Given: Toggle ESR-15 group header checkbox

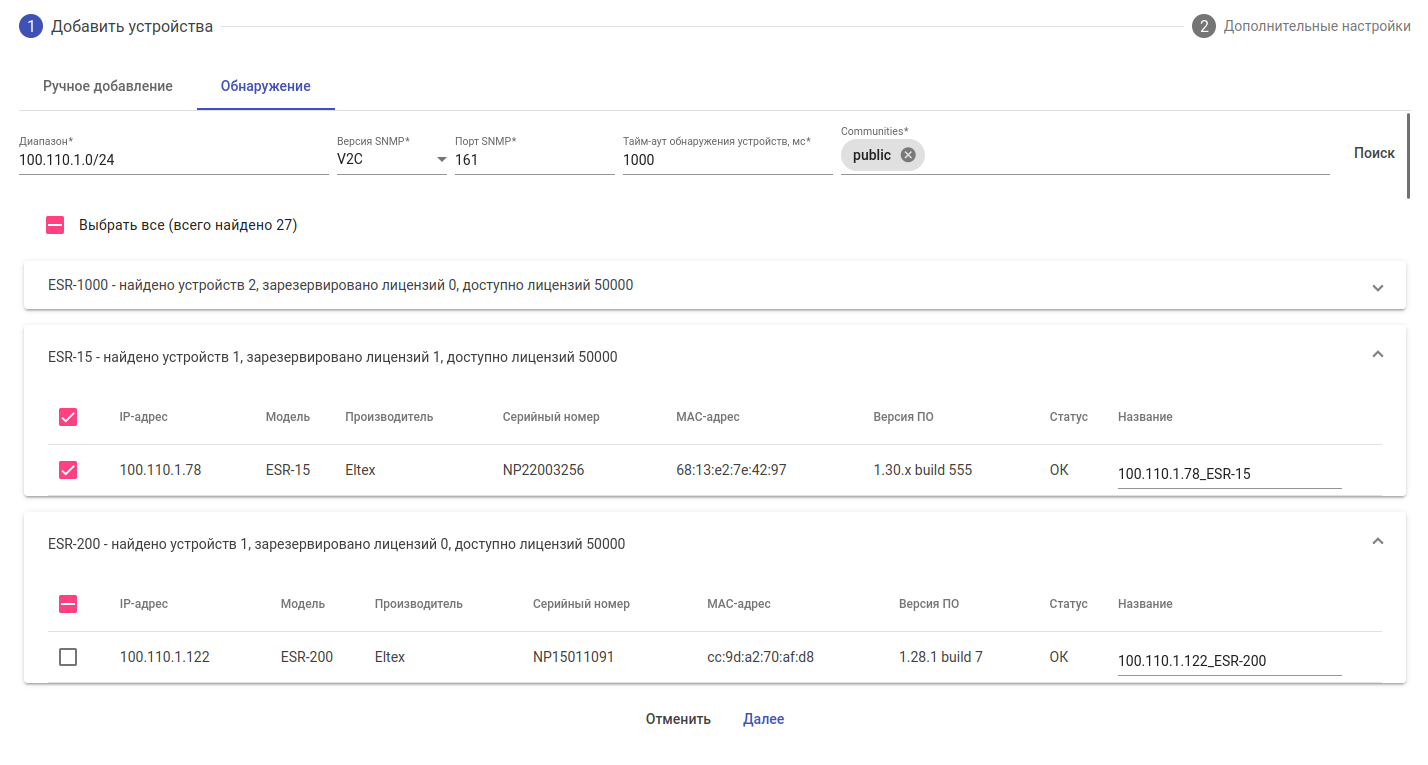Looking at the screenshot, I should [68, 417].
